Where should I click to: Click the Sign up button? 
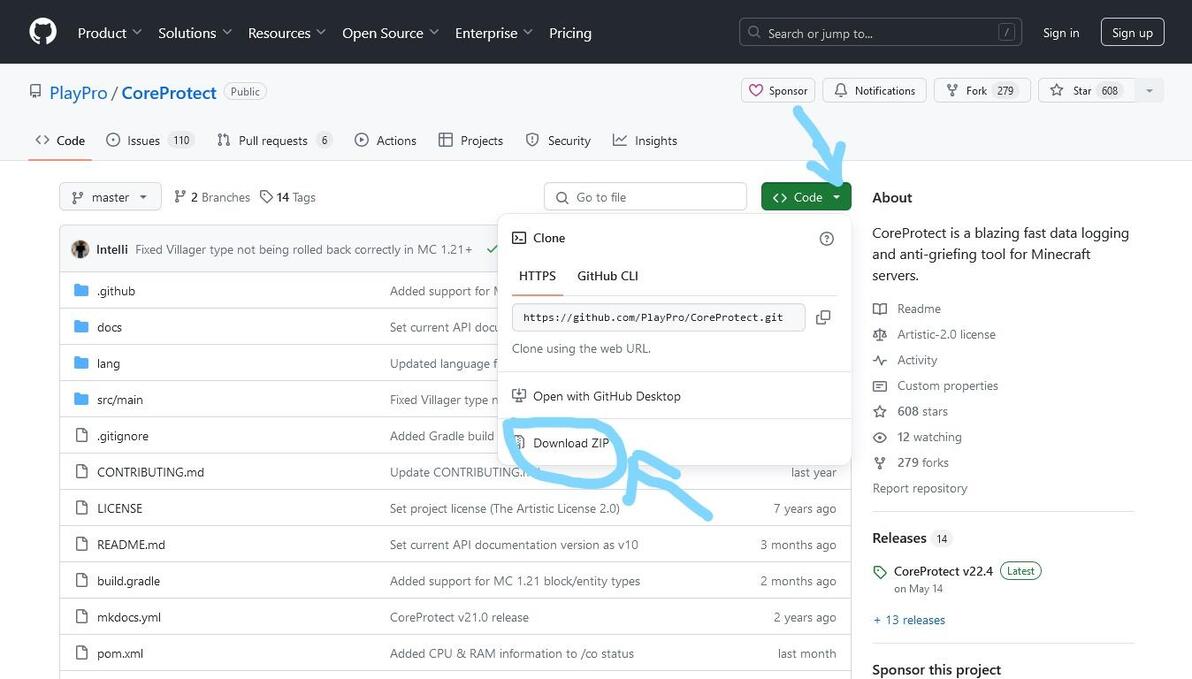point(1132,32)
